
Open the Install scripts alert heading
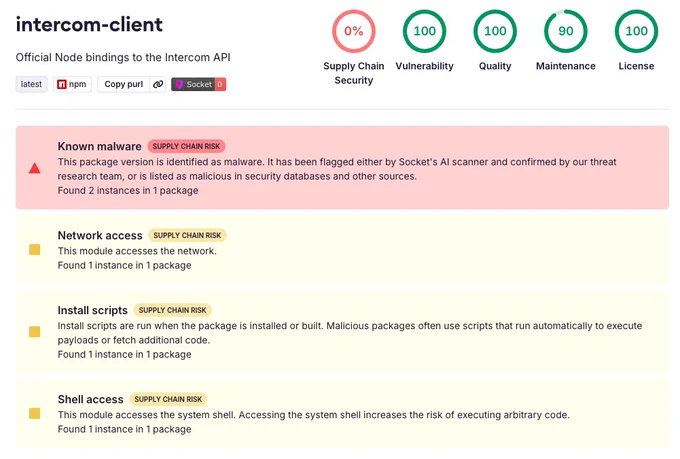[x=92, y=310]
